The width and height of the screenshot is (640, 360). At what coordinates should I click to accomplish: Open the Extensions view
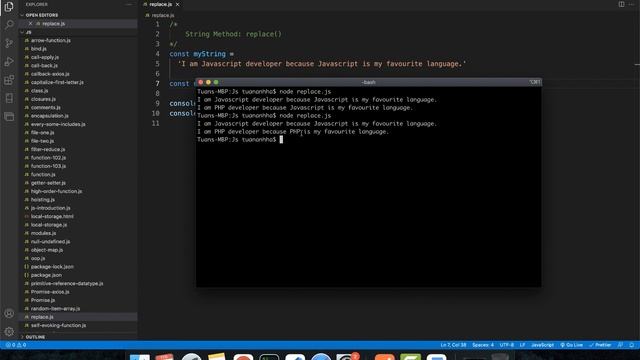tap(9, 80)
